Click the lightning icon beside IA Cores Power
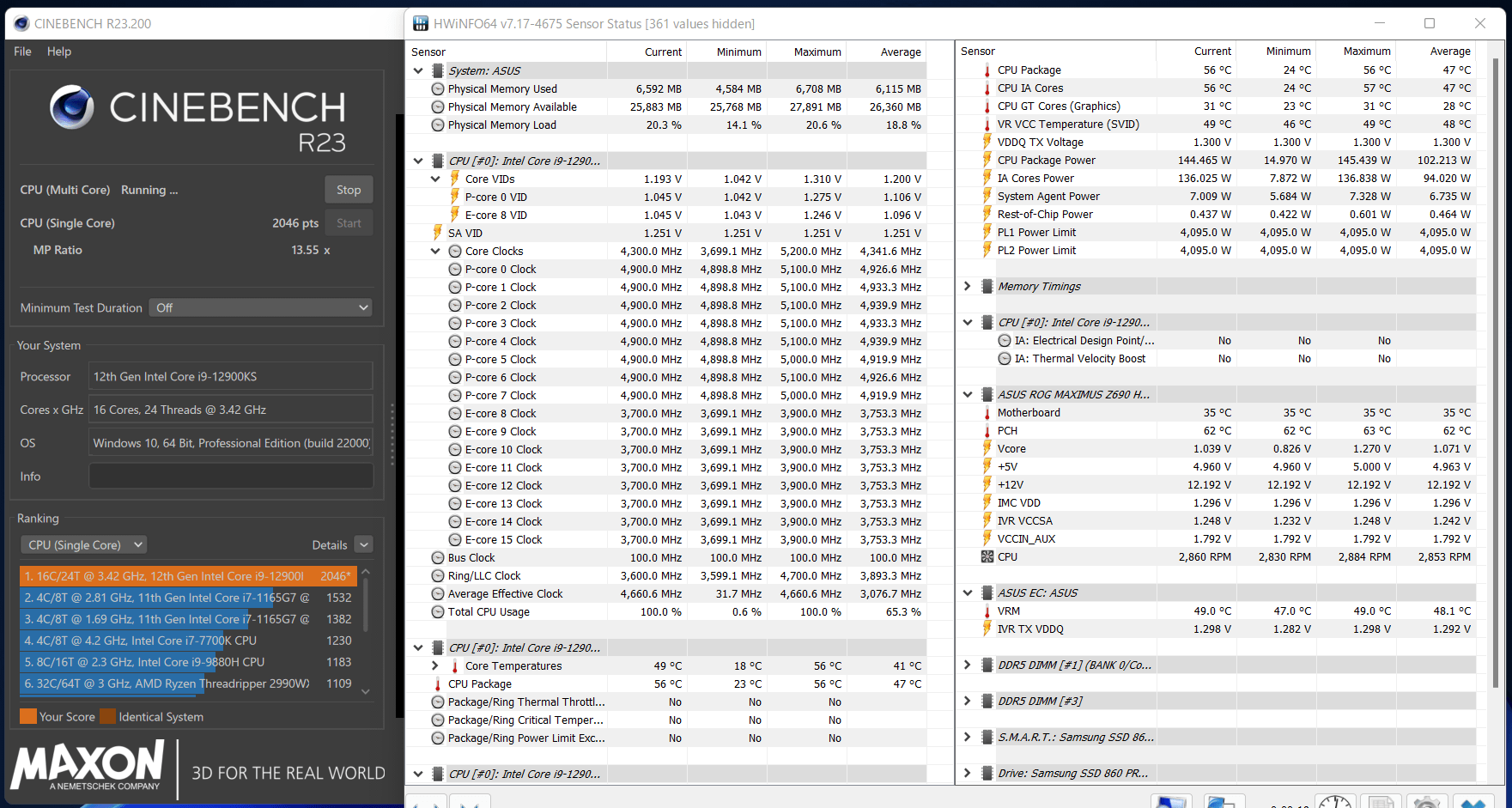Screen dimensions: 1512x808 (987, 179)
